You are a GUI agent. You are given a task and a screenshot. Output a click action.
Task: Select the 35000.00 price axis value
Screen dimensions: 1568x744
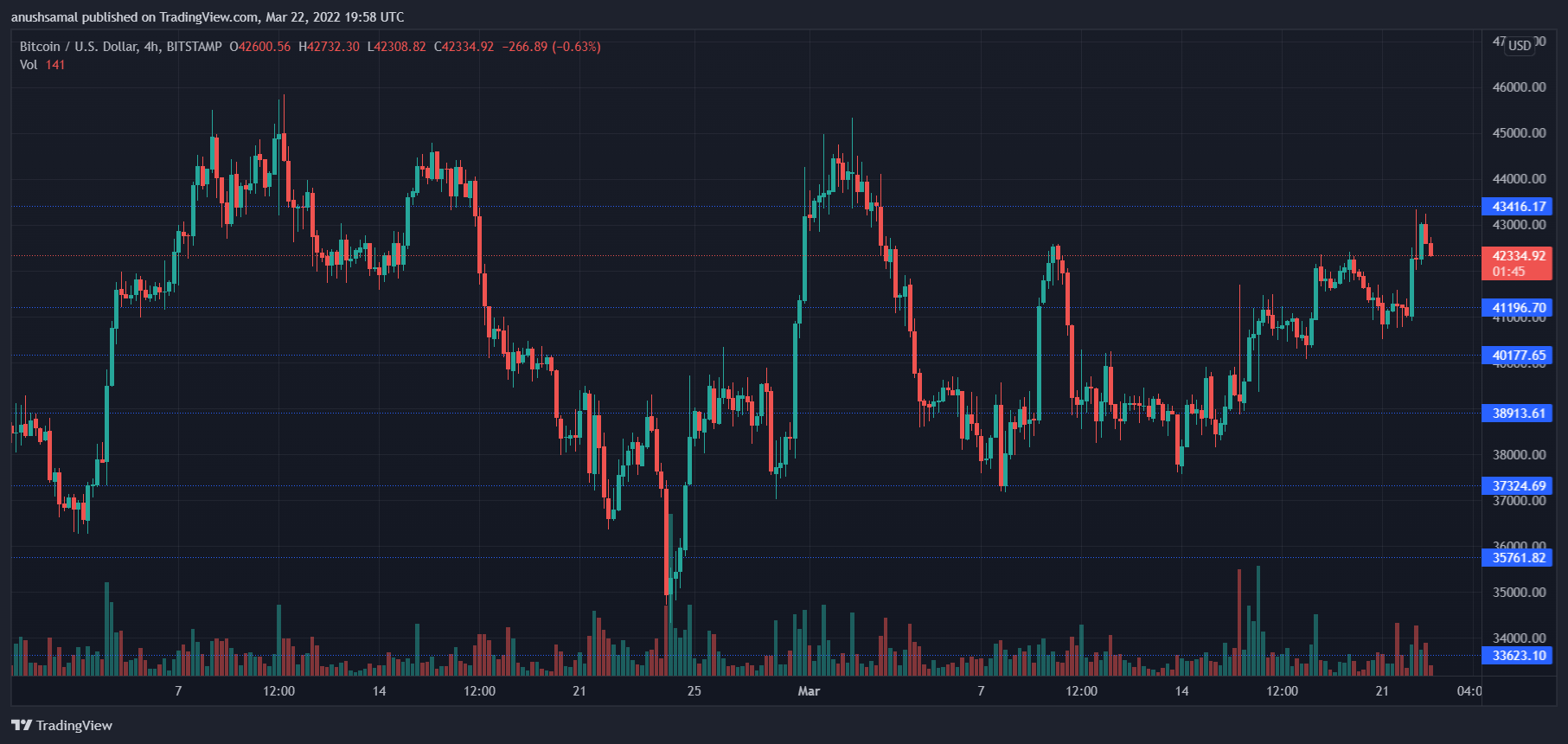tap(1519, 593)
